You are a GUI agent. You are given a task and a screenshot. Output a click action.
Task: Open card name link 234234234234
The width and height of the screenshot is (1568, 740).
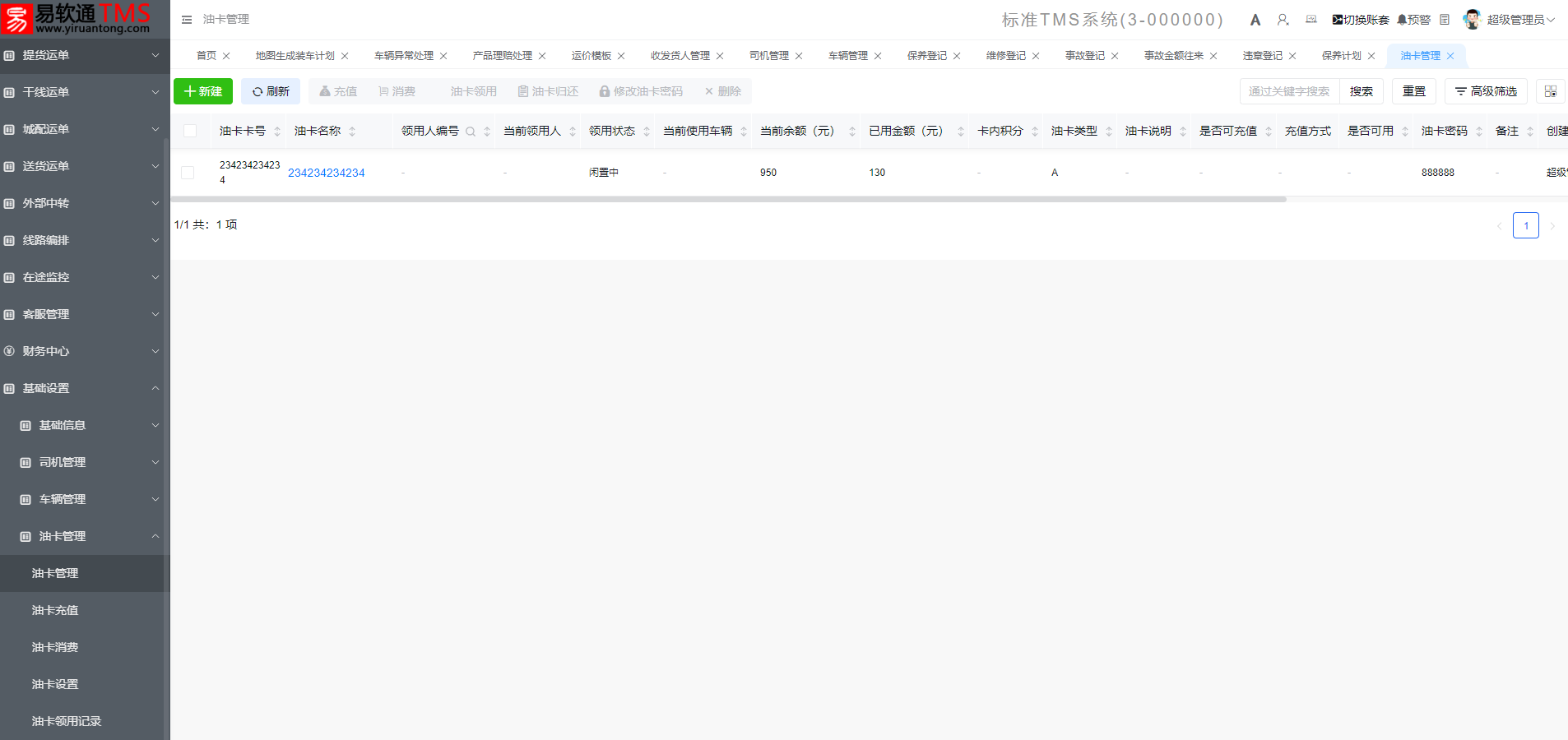(x=326, y=173)
